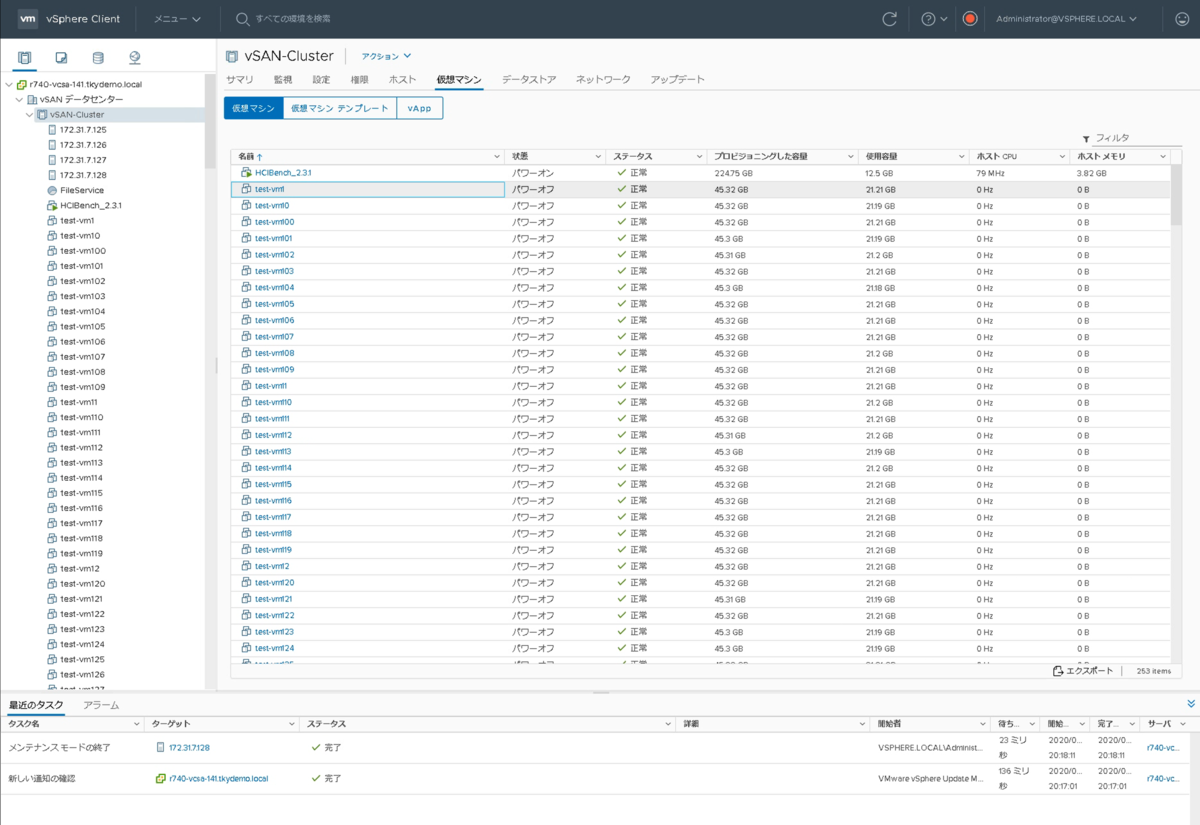Select test-vm105 in inventory tree

(82, 327)
